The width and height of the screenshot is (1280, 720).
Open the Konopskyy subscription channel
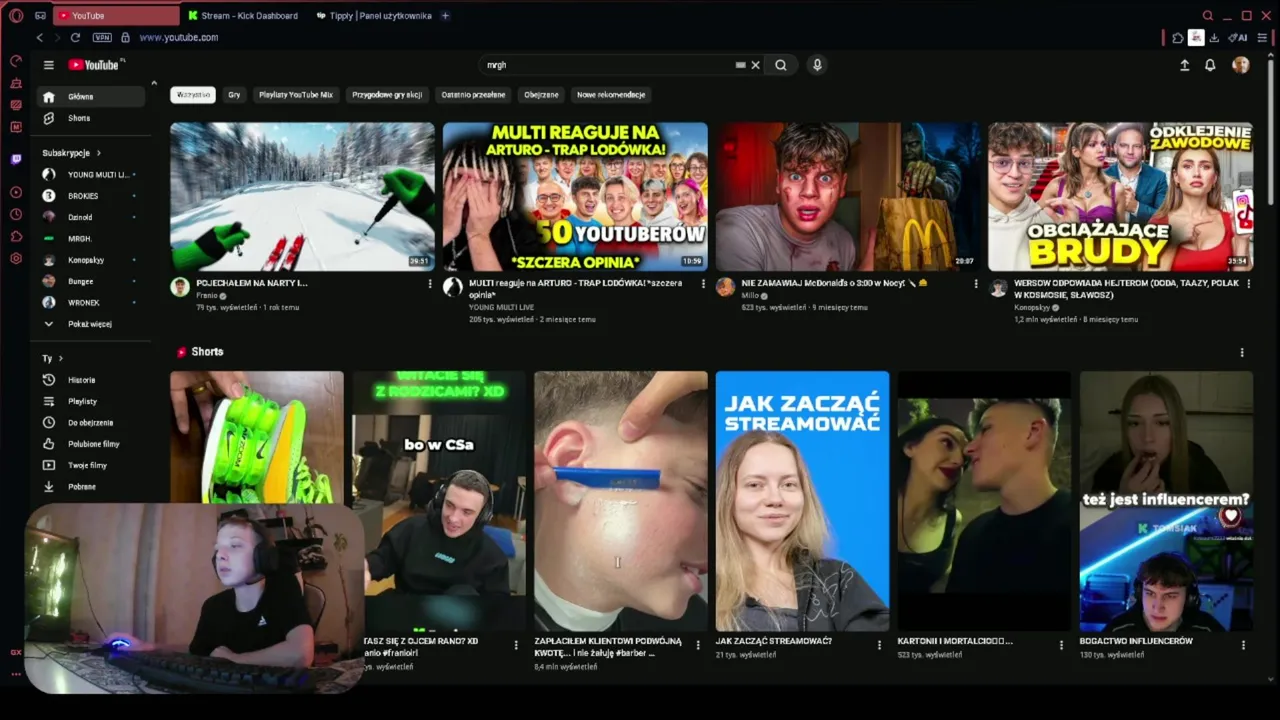pyautogui.click(x=90, y=260)
